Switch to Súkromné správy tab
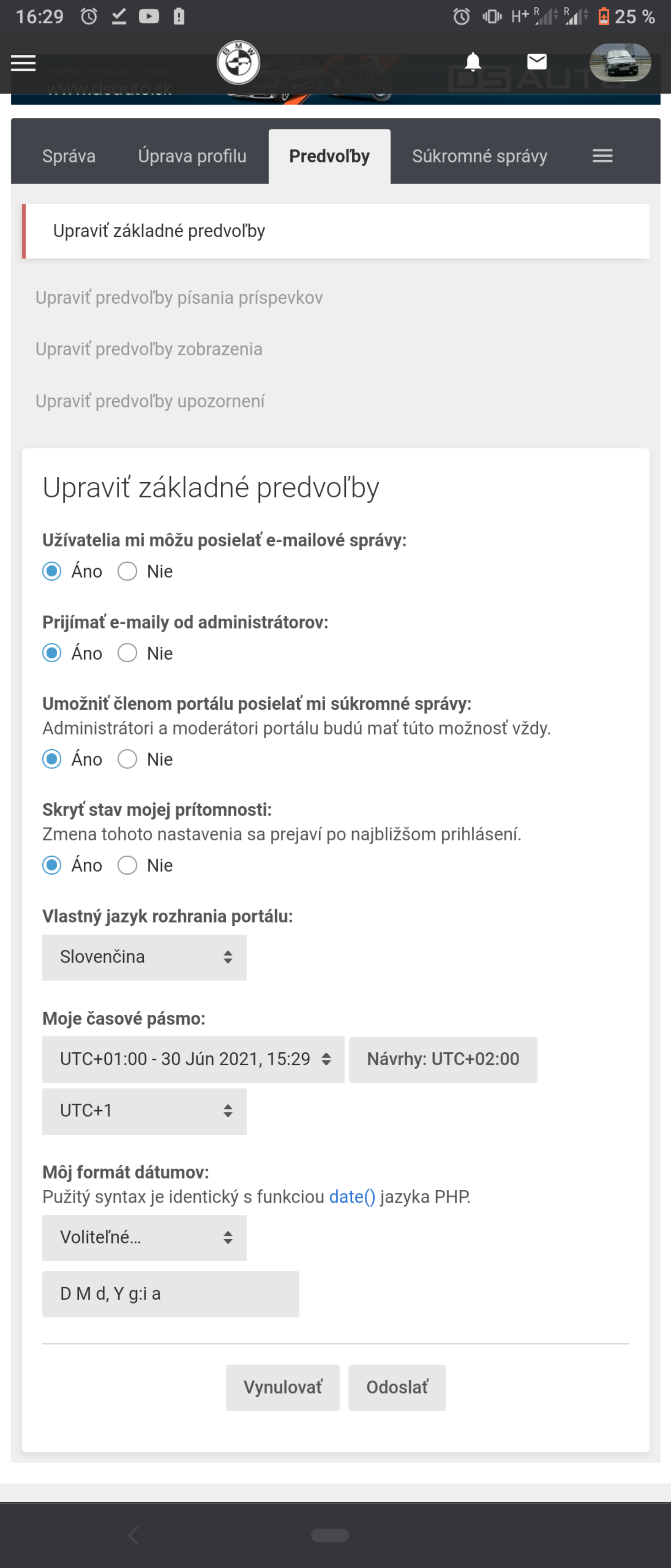The height and width of the screenshot is (1568, 671). click(479, 156)
